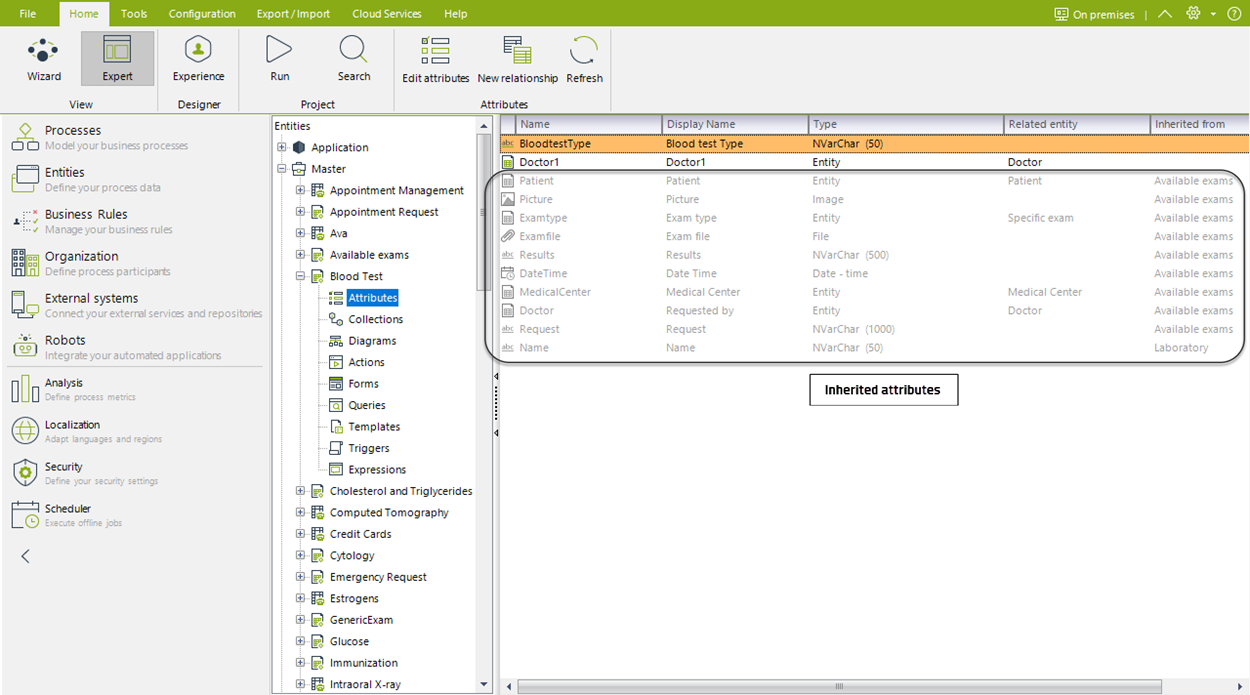Viewport: 1250px width, 695px height.
Task: Open the Configuration tab
Action: coord(202,14)
